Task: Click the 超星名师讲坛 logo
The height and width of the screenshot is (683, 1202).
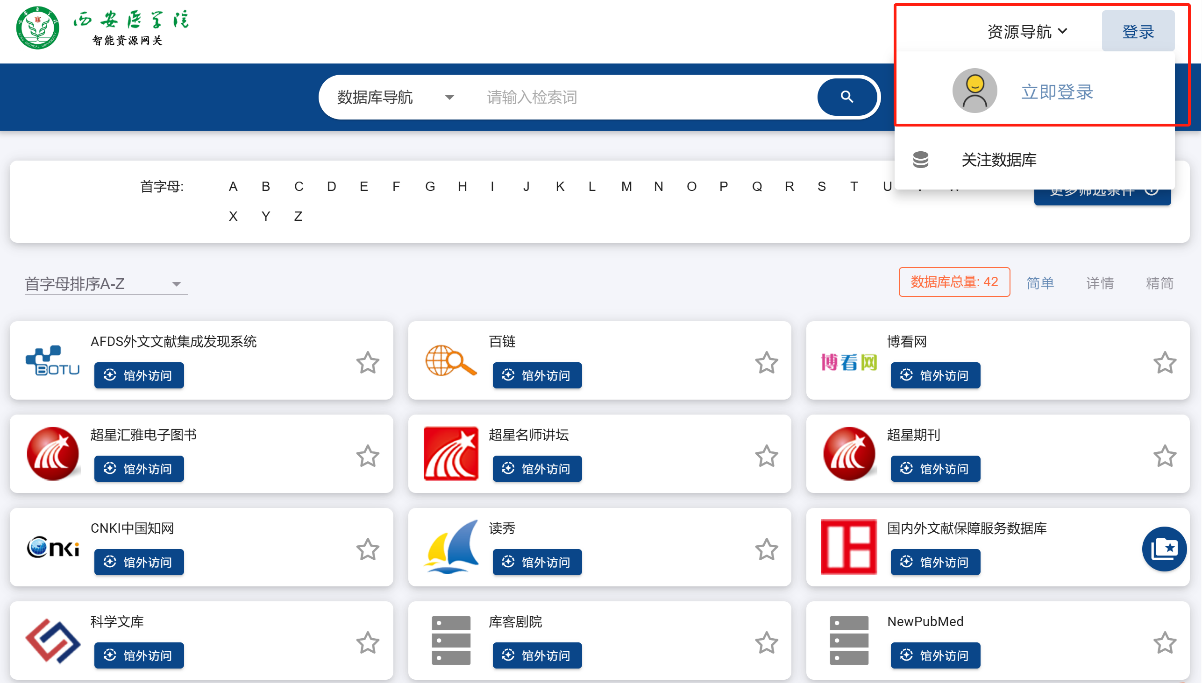Action: click(451, 454)
